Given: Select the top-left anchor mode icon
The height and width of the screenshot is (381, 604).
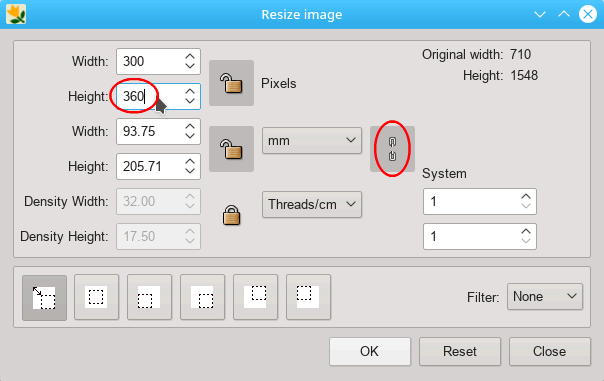Looking at the screenshot, I should pyautogui.click(x=308, y=297).
